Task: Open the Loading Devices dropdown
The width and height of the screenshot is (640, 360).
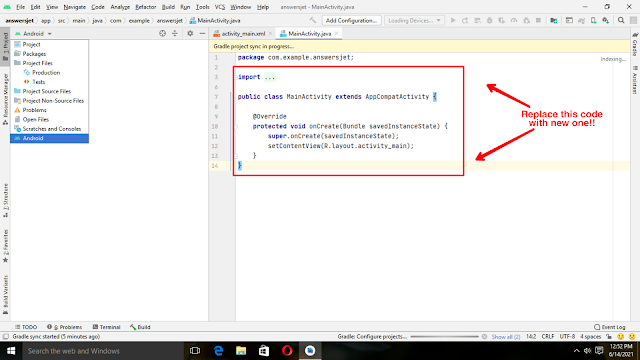Action: pos(414,20)
